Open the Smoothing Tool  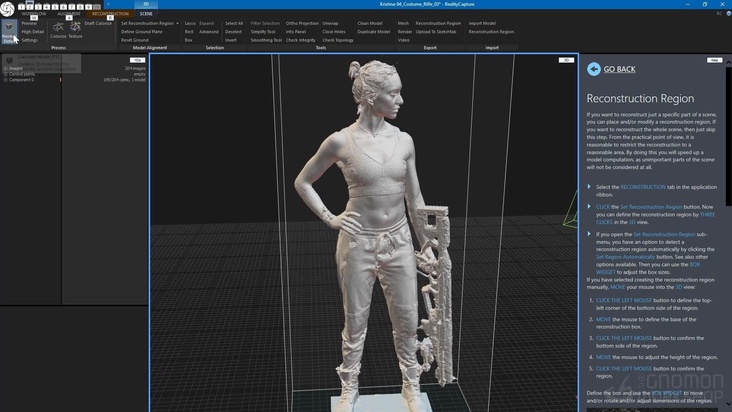266,40
